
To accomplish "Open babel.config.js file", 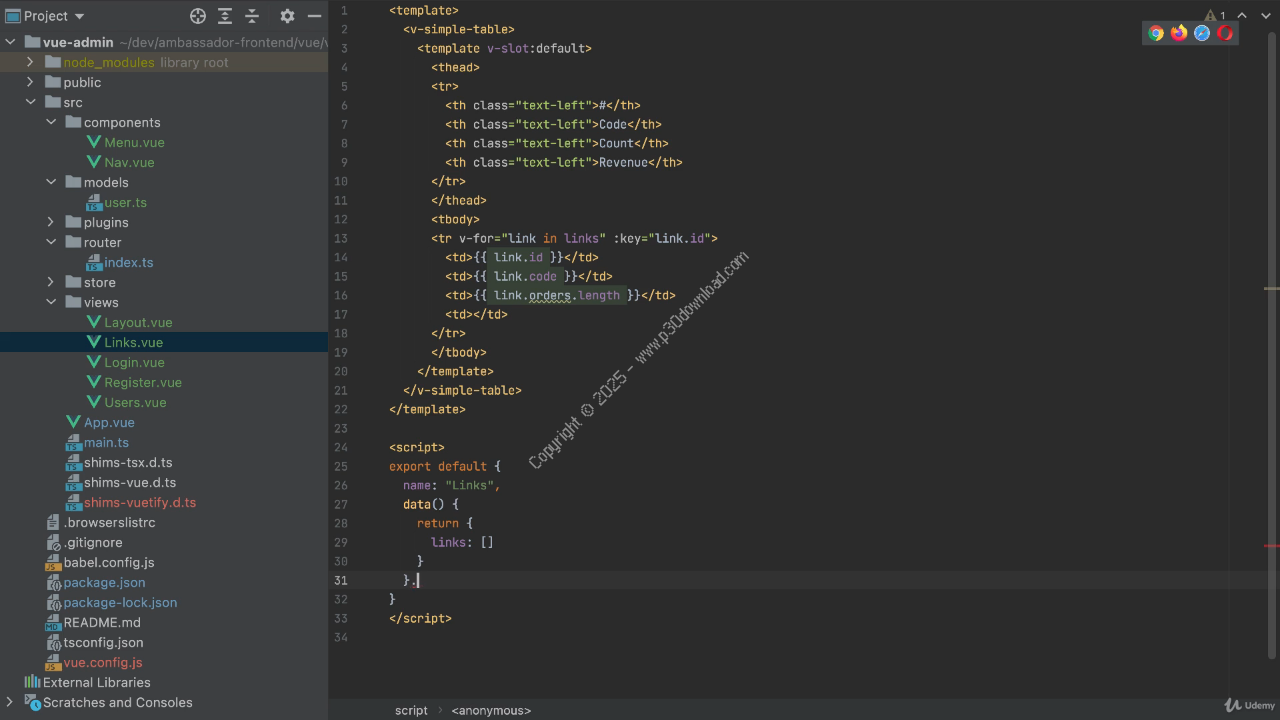I will coord(109,562).
